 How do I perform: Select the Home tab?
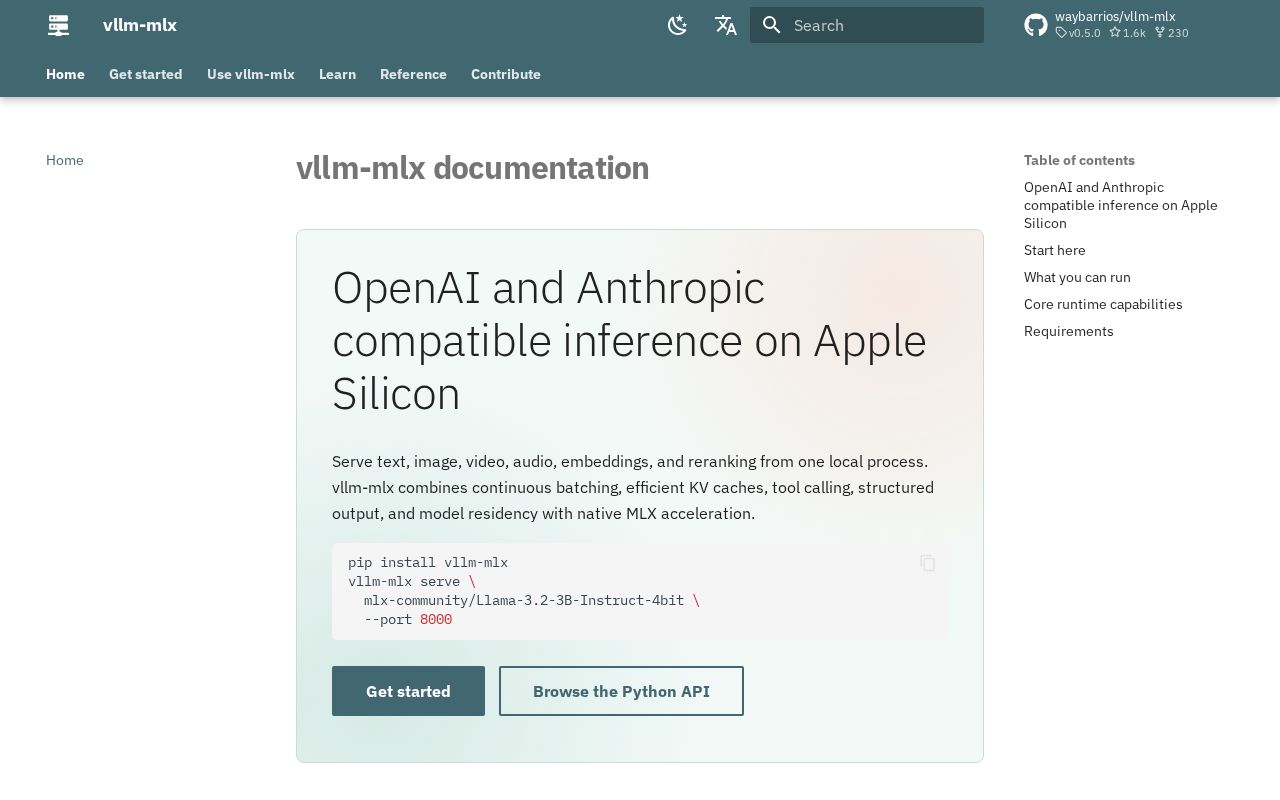tap(65, 74)
